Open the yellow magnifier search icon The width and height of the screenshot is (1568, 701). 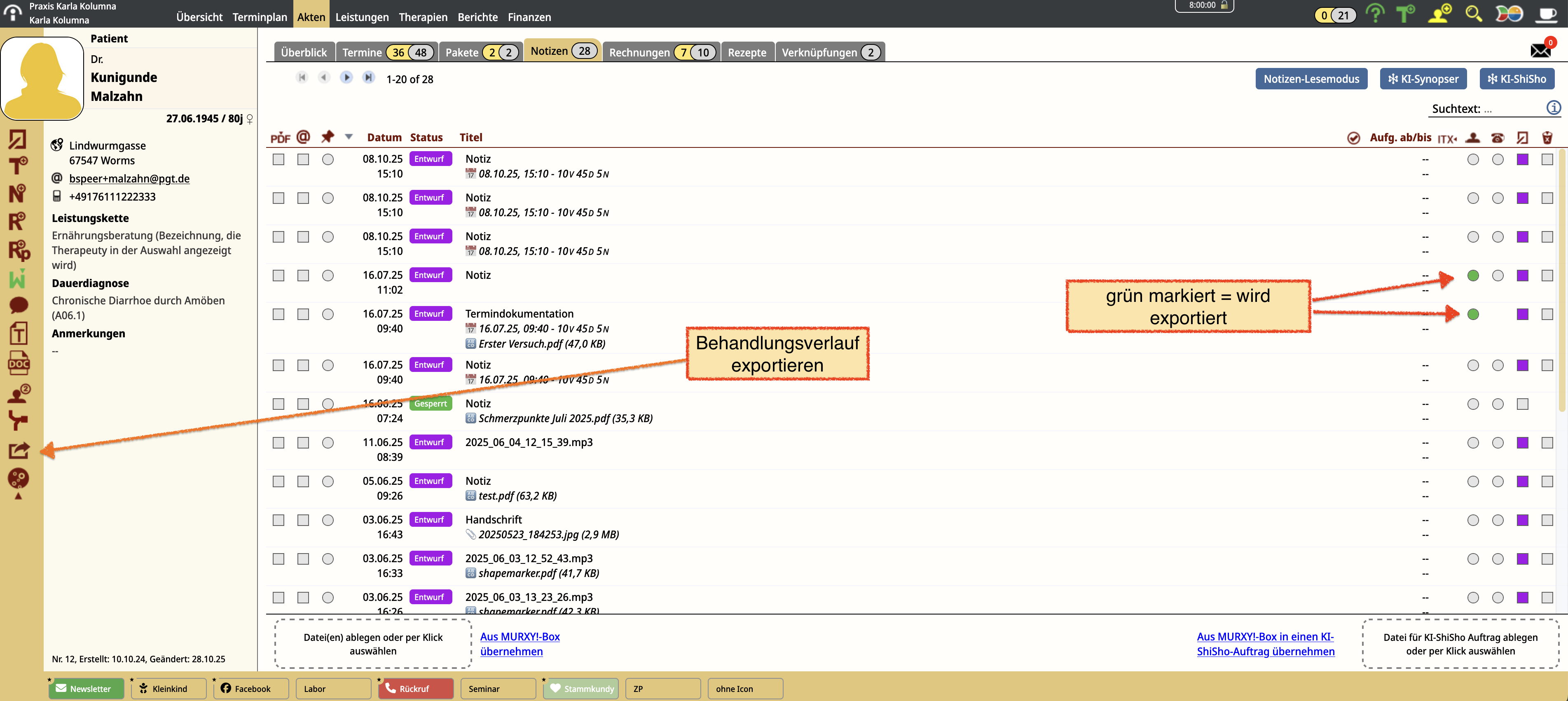coord(1473,14)
